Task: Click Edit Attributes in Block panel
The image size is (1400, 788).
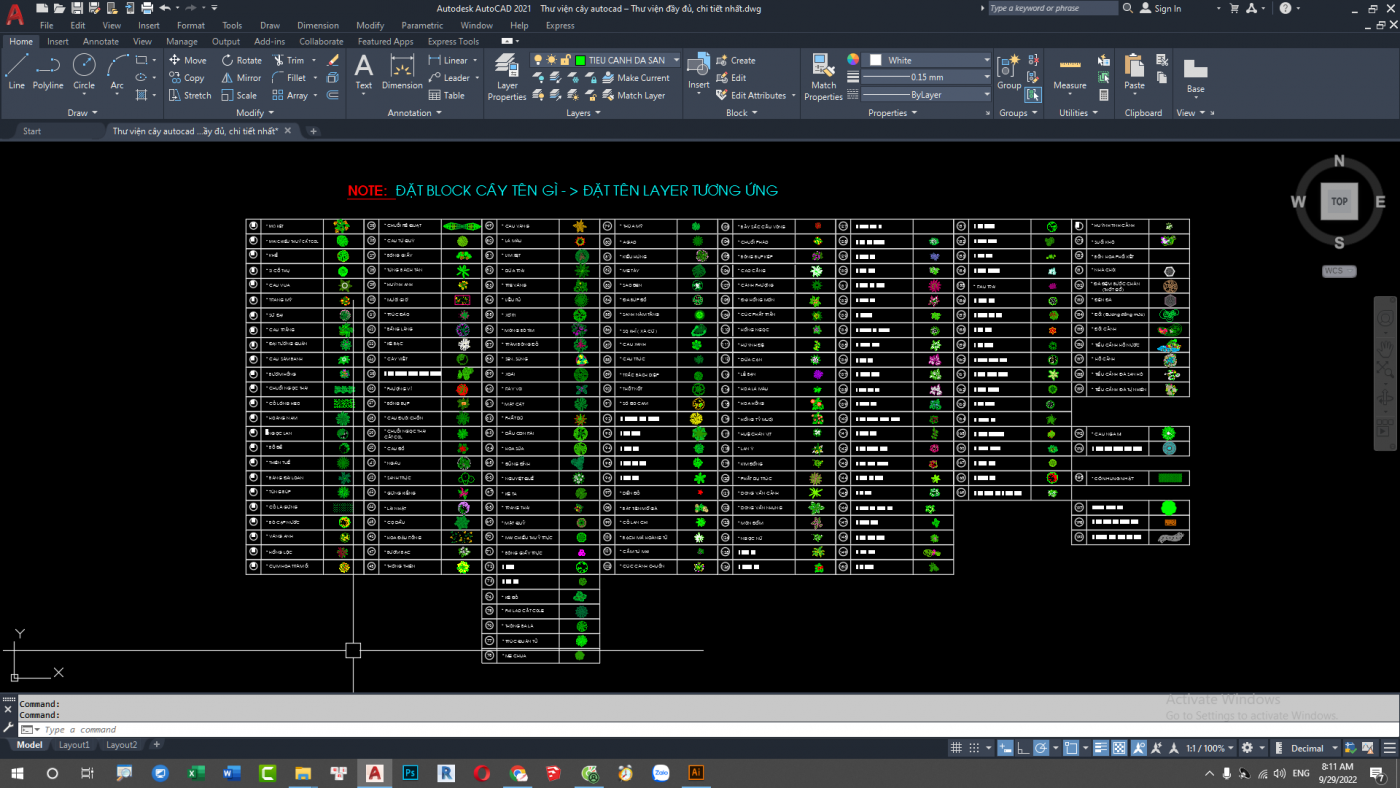Action: click(x=756, y=95)
